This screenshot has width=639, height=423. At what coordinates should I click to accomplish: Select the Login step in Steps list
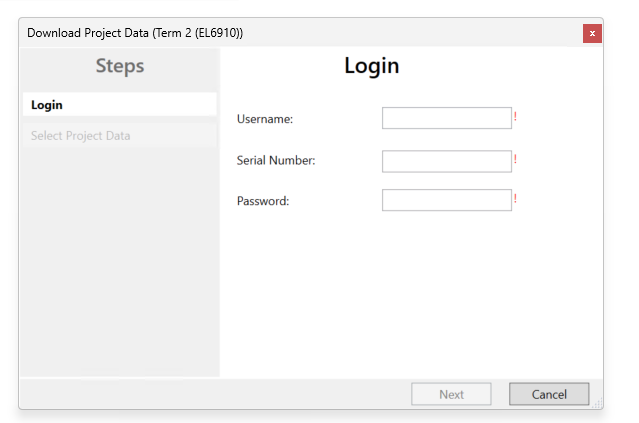[x=120, y=105]
